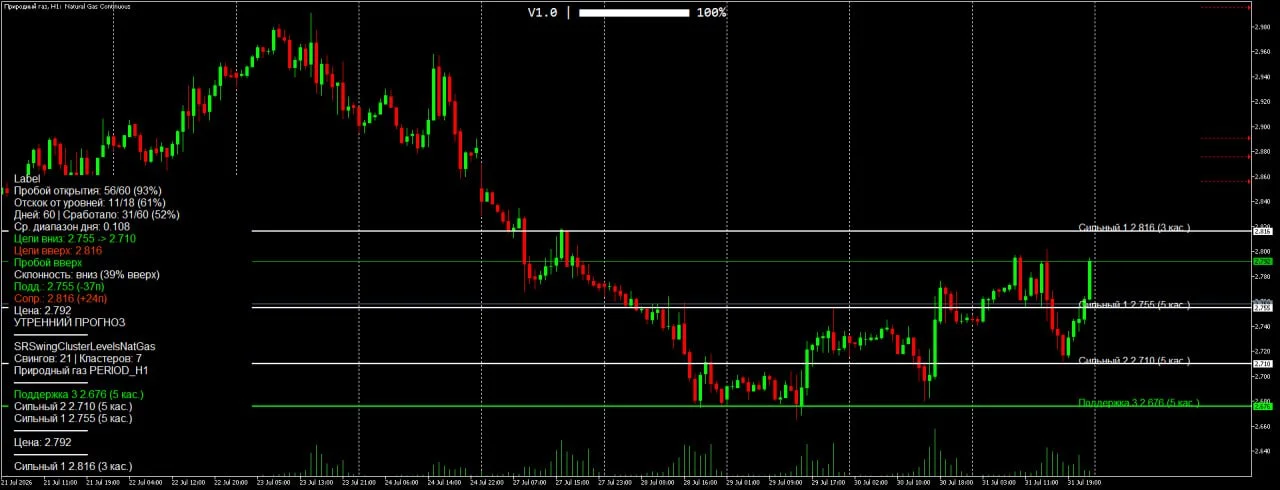Click 'Пробой открытия: 56/60 (93%)' line
This screenshot has height=490, width=1280.
88,190
